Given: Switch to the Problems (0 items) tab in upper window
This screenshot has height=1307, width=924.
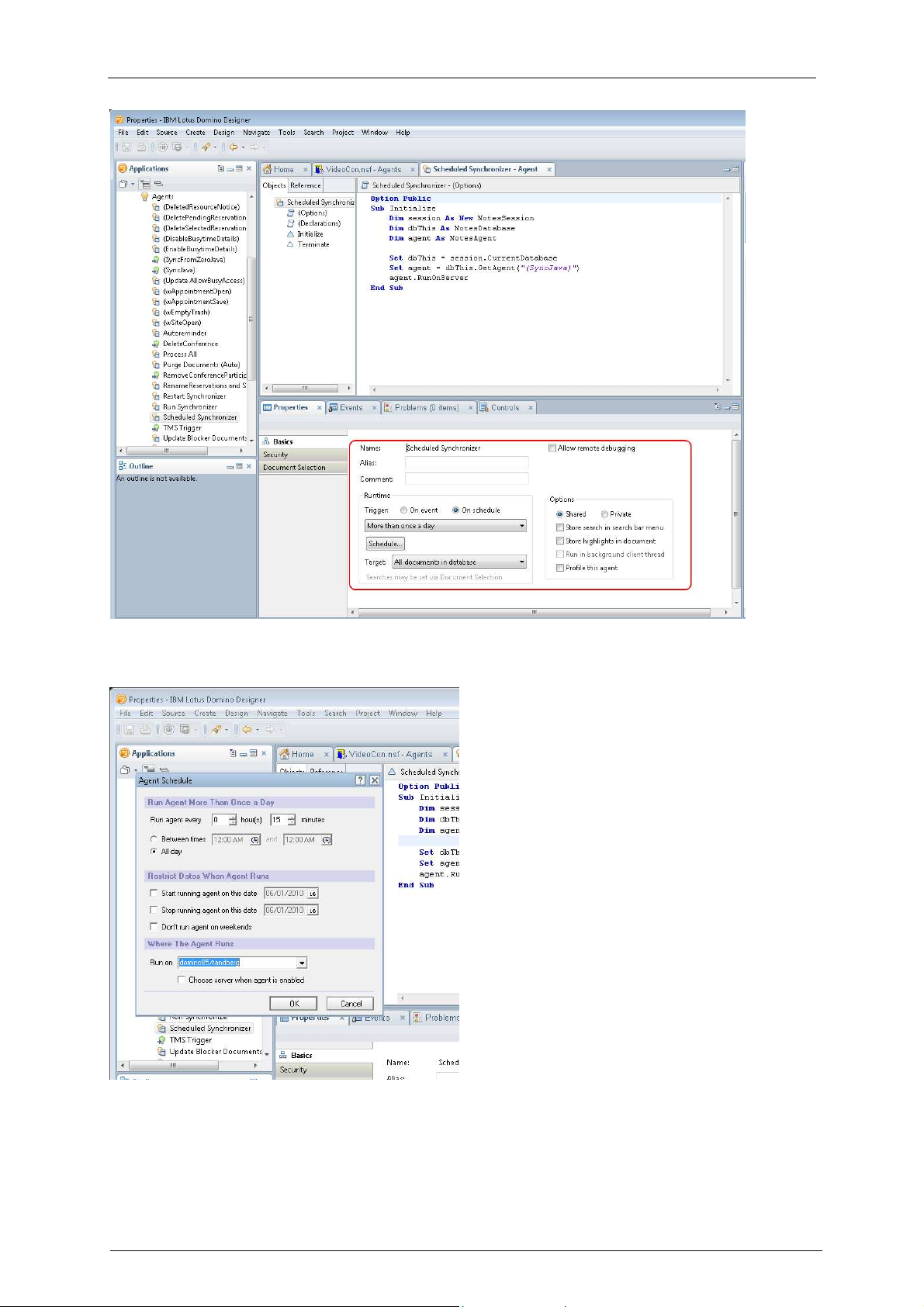Looking at the screenshot, I should pyautogui.click(x=427, y=408).
